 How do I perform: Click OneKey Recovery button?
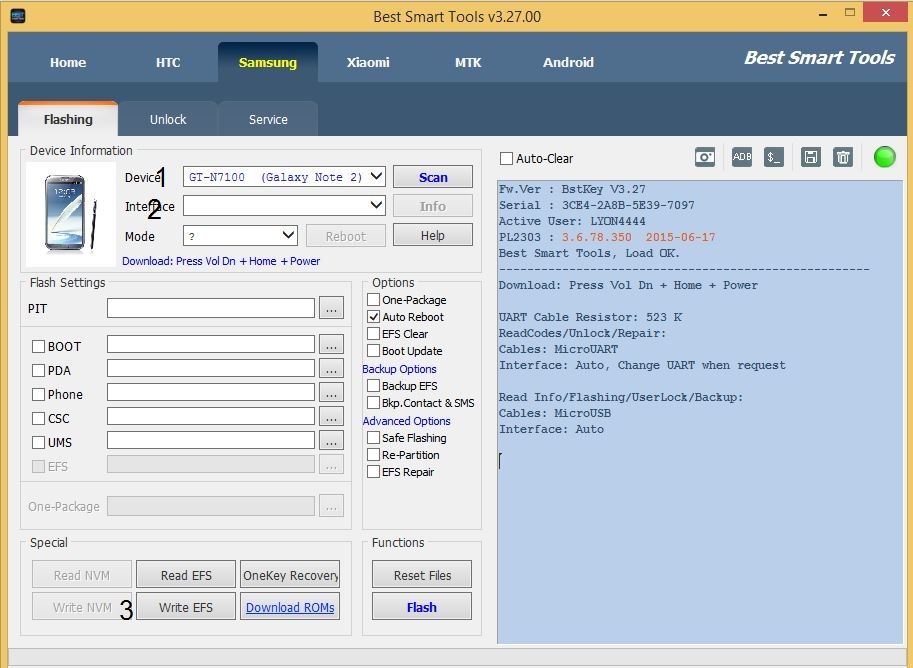[290, 575]
